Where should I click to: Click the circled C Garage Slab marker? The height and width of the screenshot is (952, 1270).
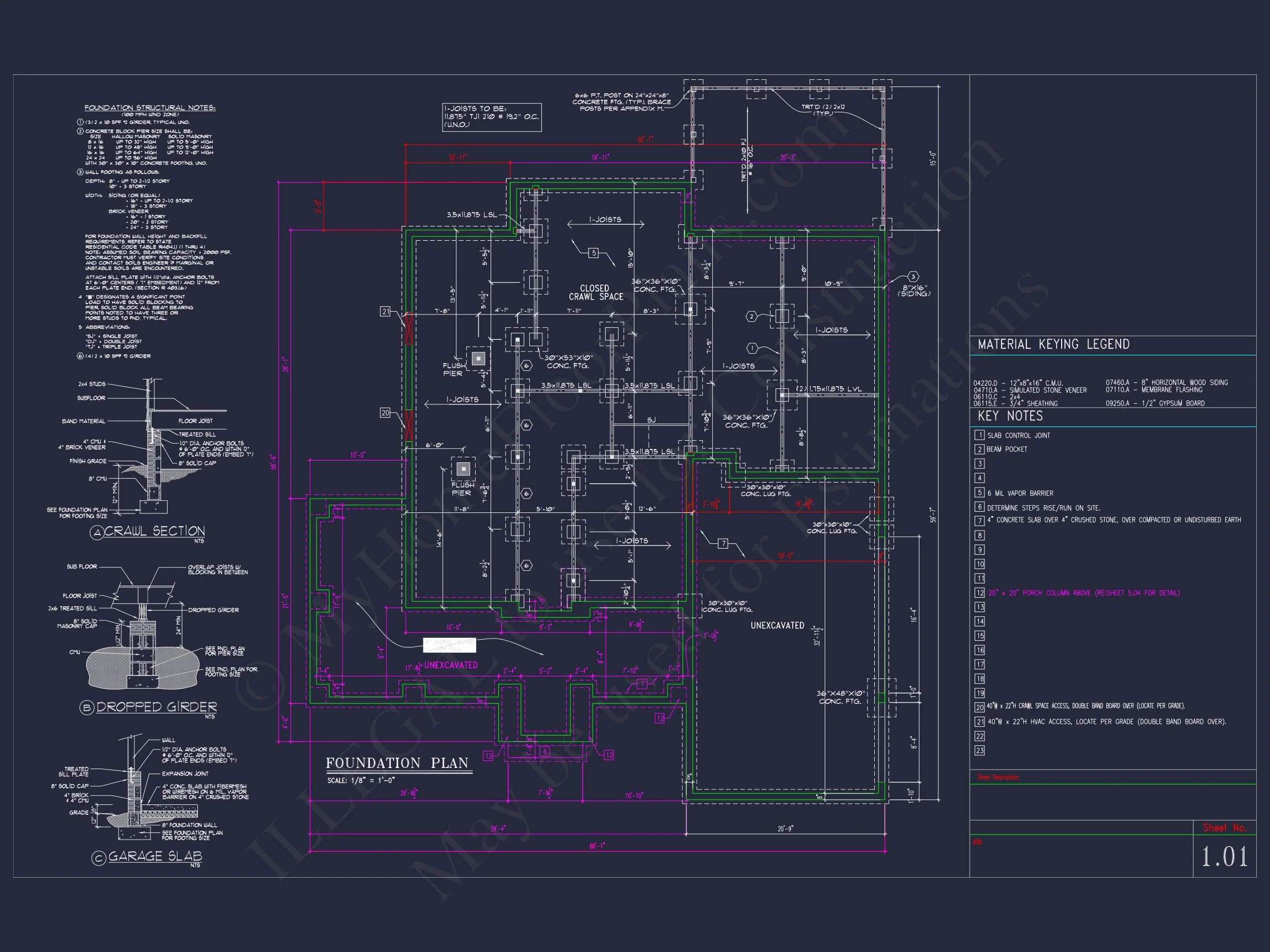click(98, 858)
